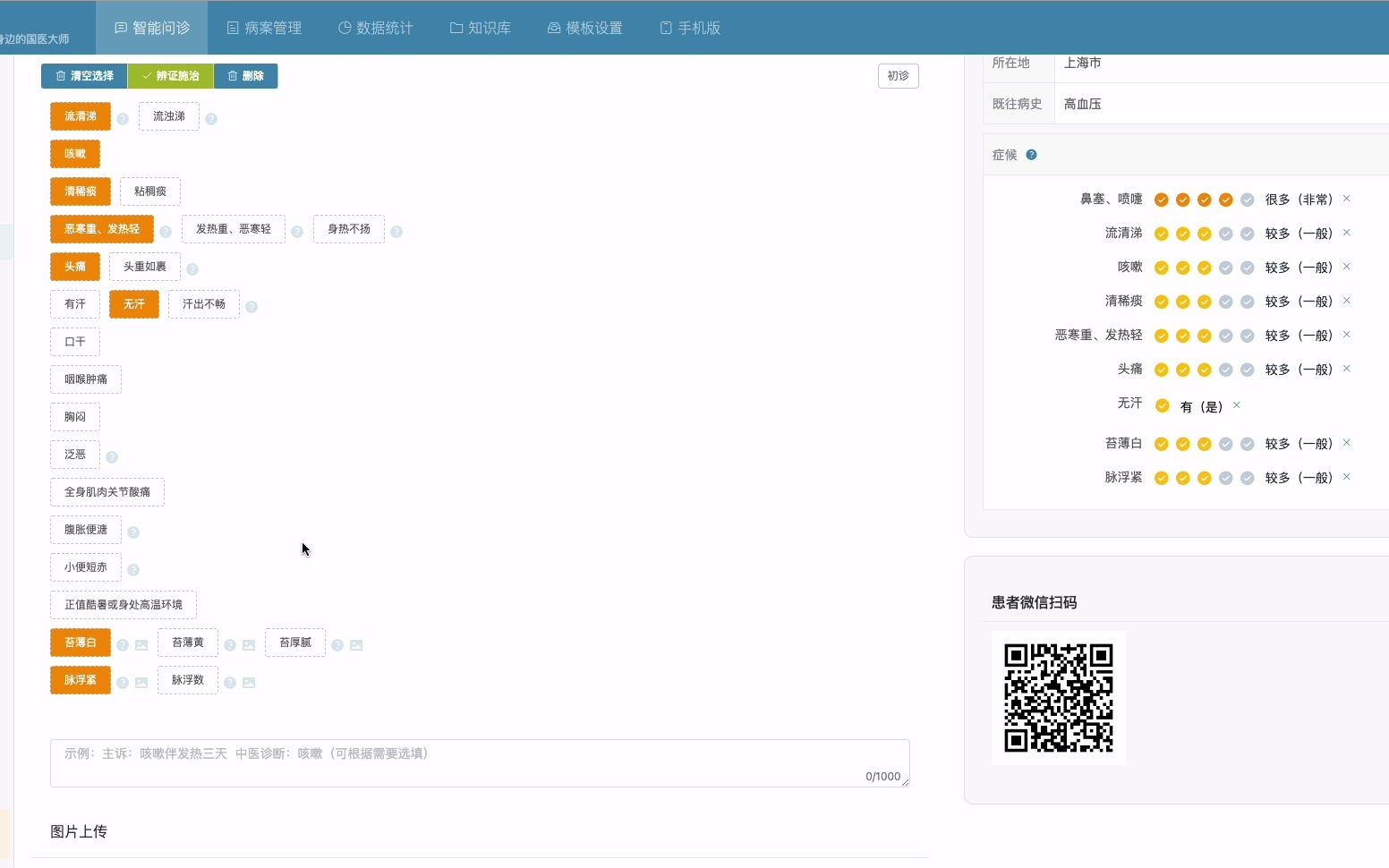Remove 流清涕 symptom with its X
Viewport: 1389px width, 868px height.
click(1346, 233)
